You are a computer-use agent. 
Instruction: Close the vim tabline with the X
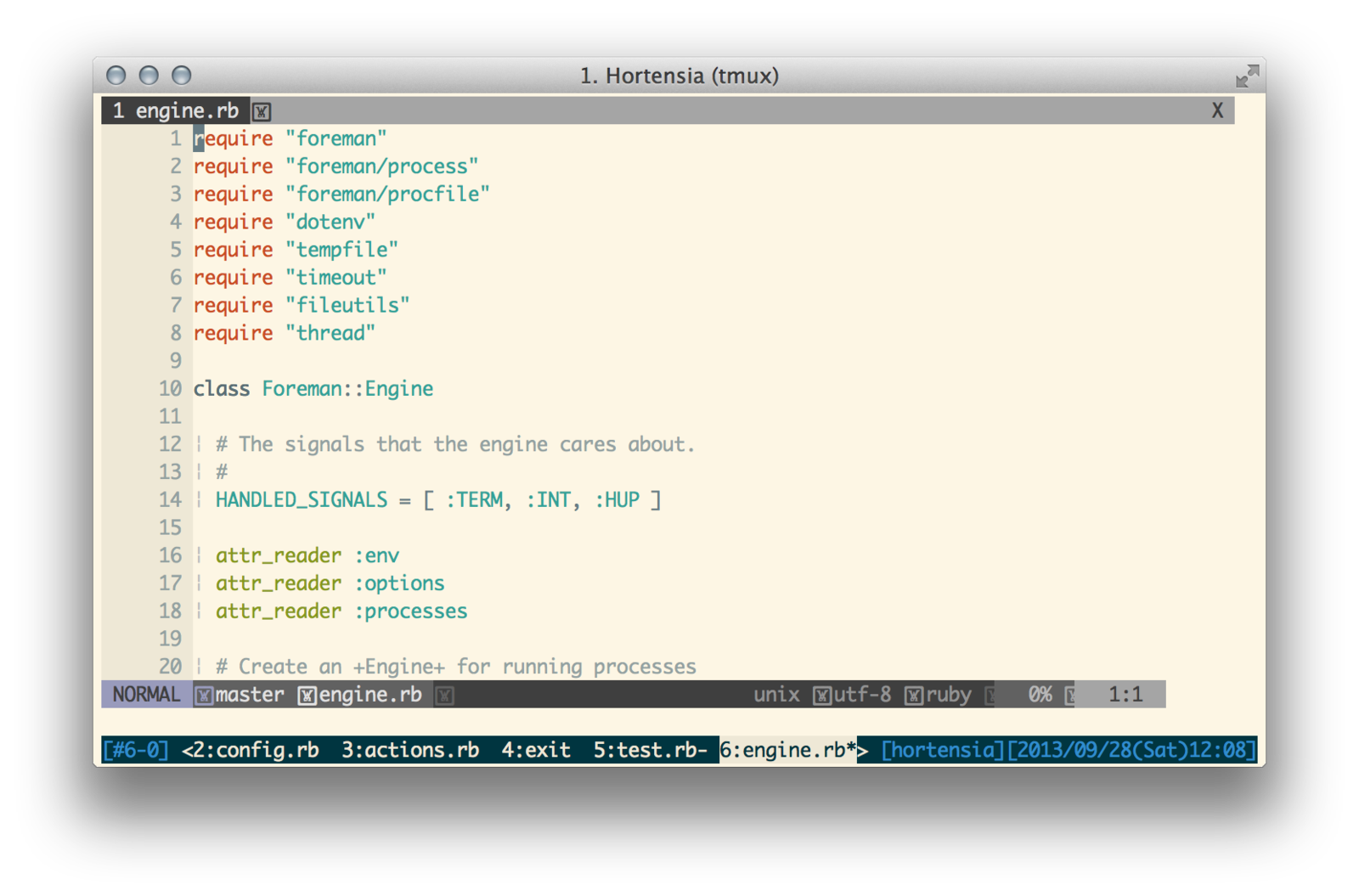pos(1217,110)
